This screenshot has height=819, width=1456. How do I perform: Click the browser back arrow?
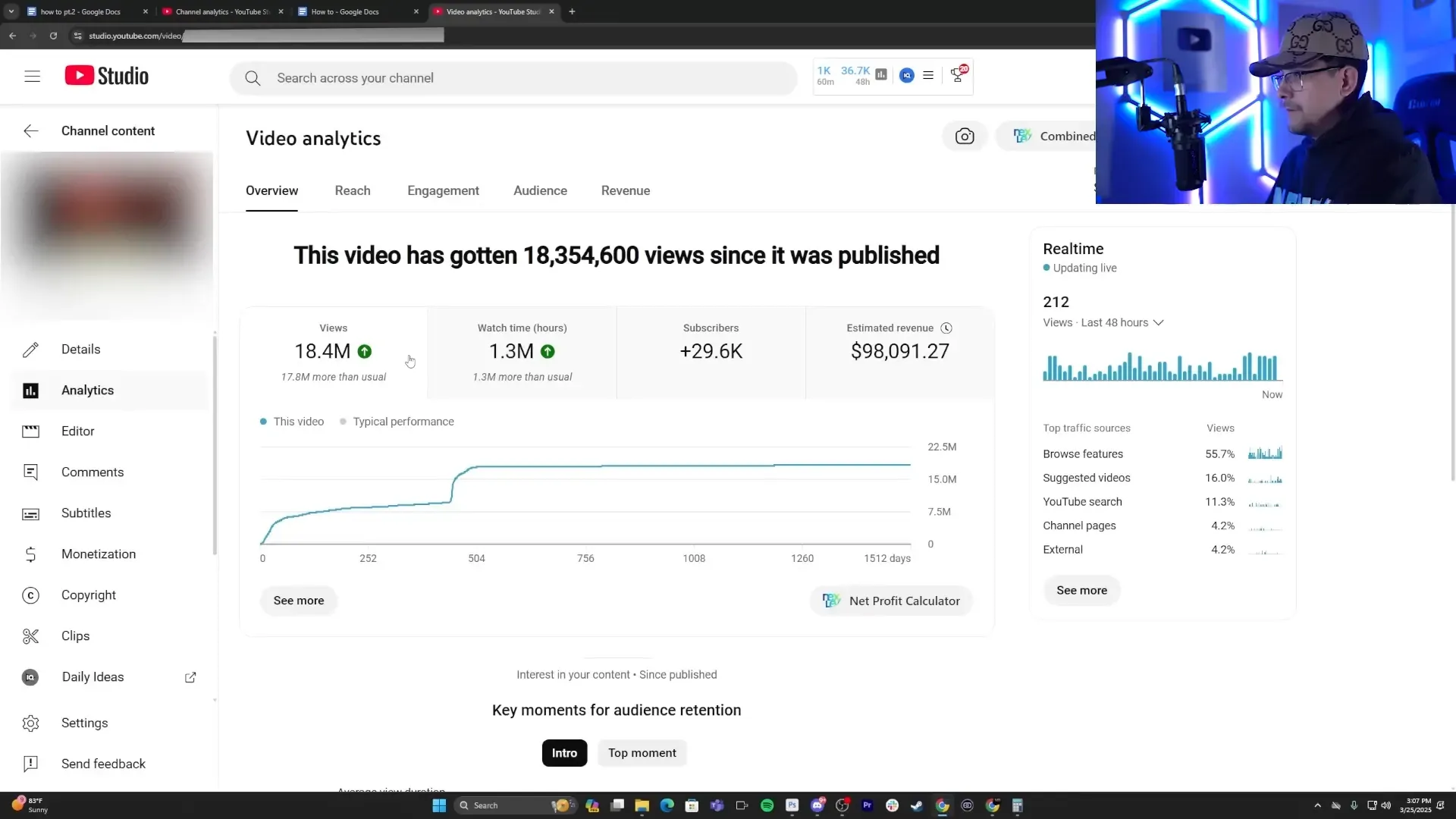(12, 36)
